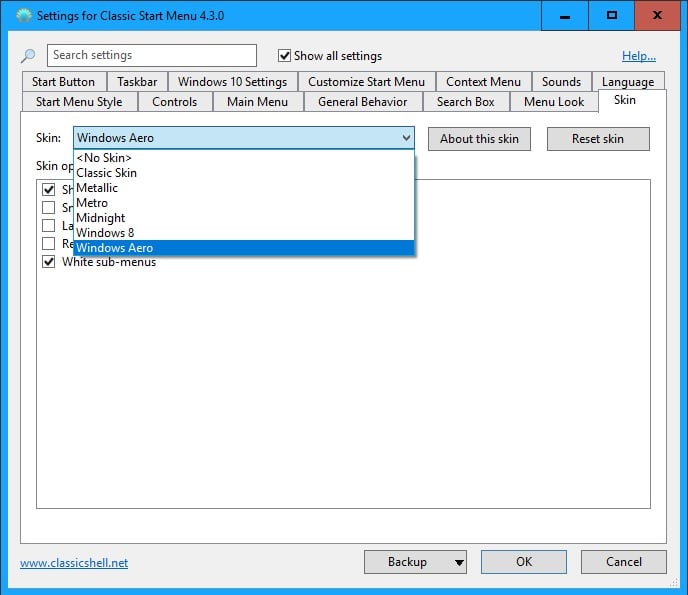Select the Metallic skin option

244,188
